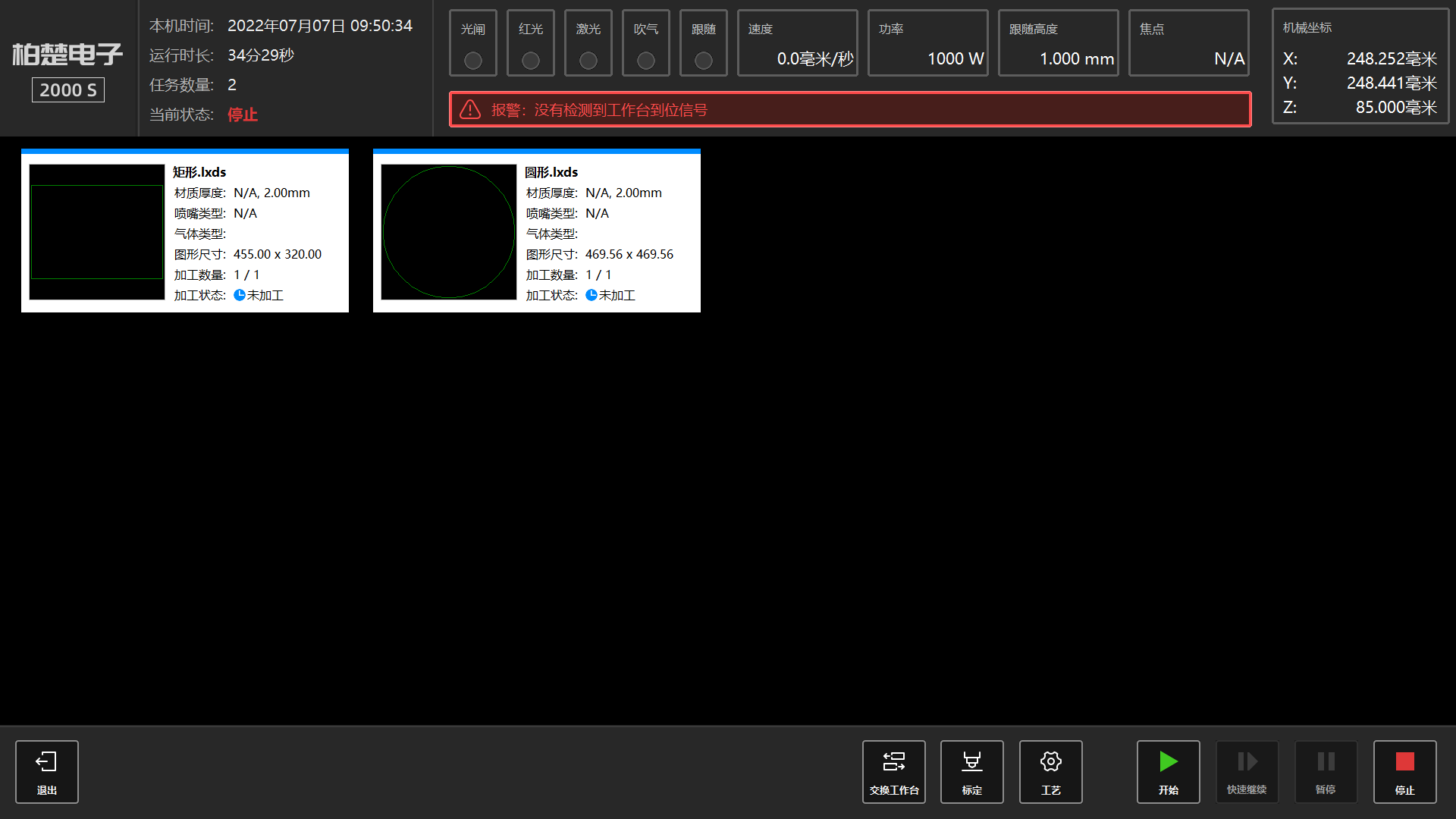
Task: Click the 功率 power 1000 W box
Action: (x=928, y=43)
